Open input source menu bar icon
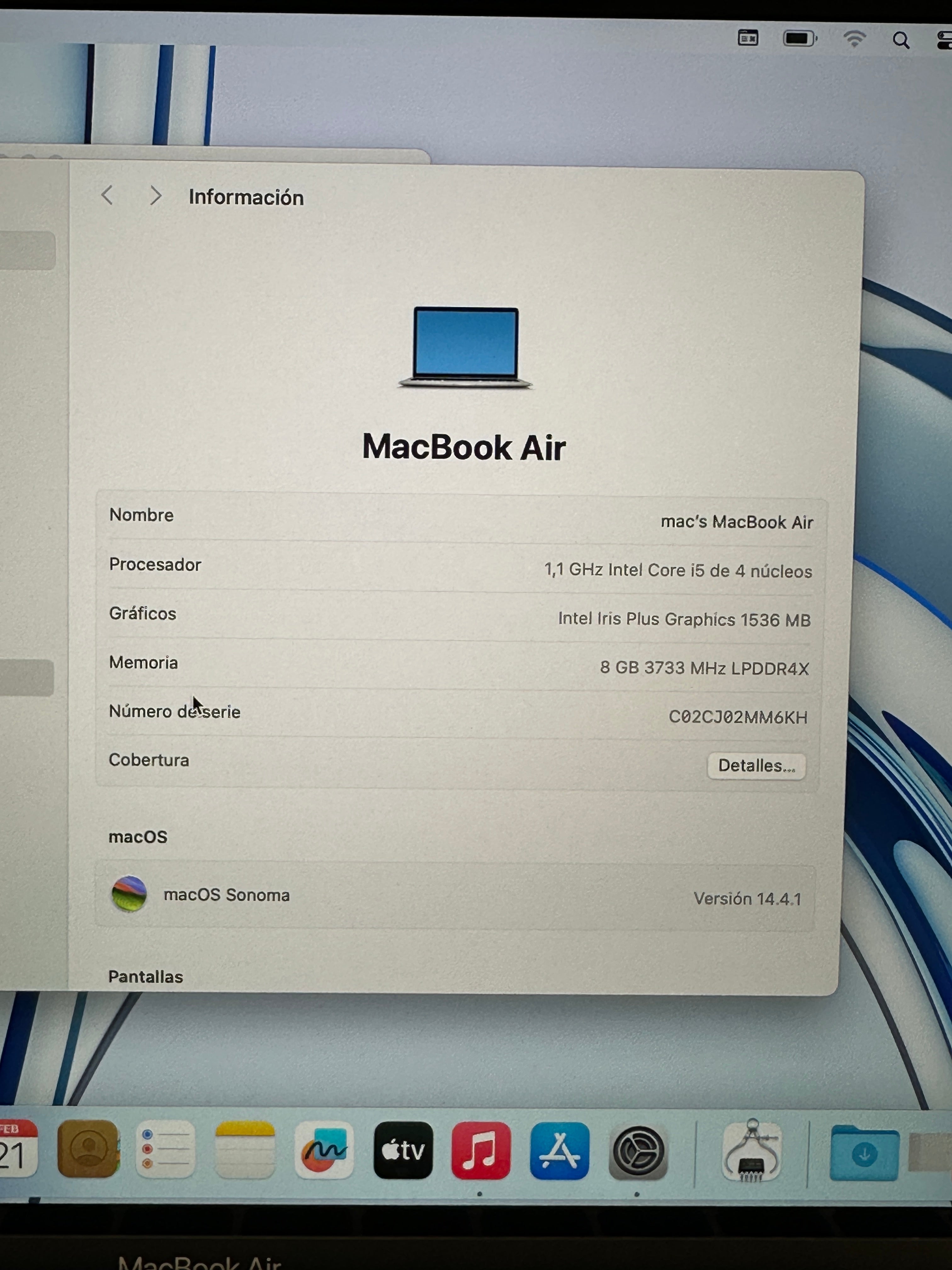This screenshot has width=952, height=1270. (x=748, y=38)
